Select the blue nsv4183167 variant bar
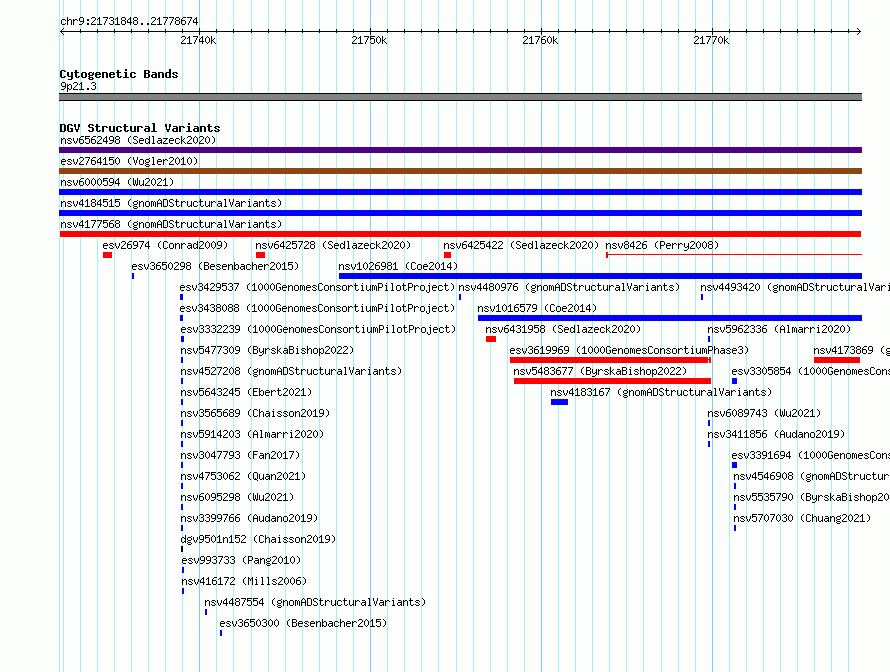Viewport: 890px width, 672px height. (560, 402)
